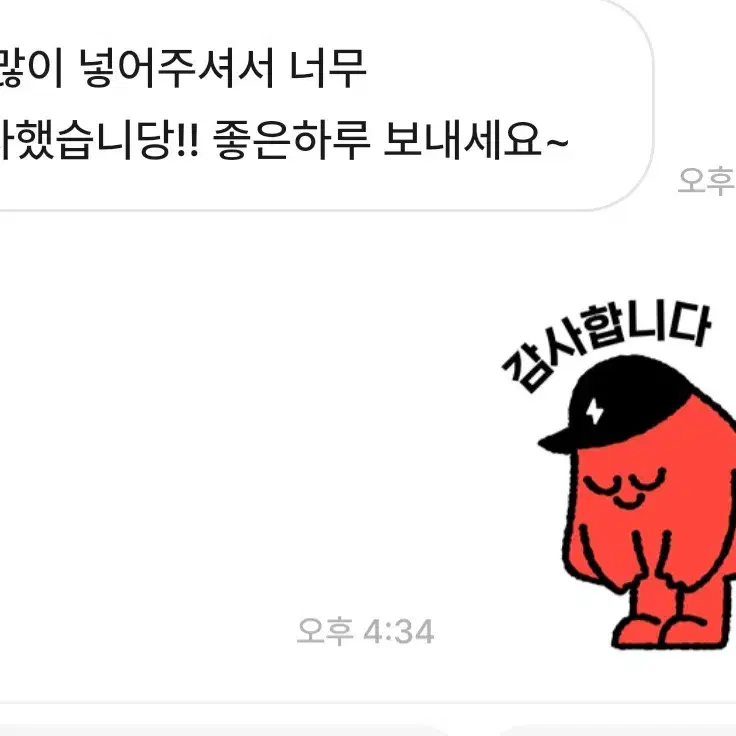Click the word "많이" at bubble start
This screenshot has height=736, width=736.
tap(31, 69)
